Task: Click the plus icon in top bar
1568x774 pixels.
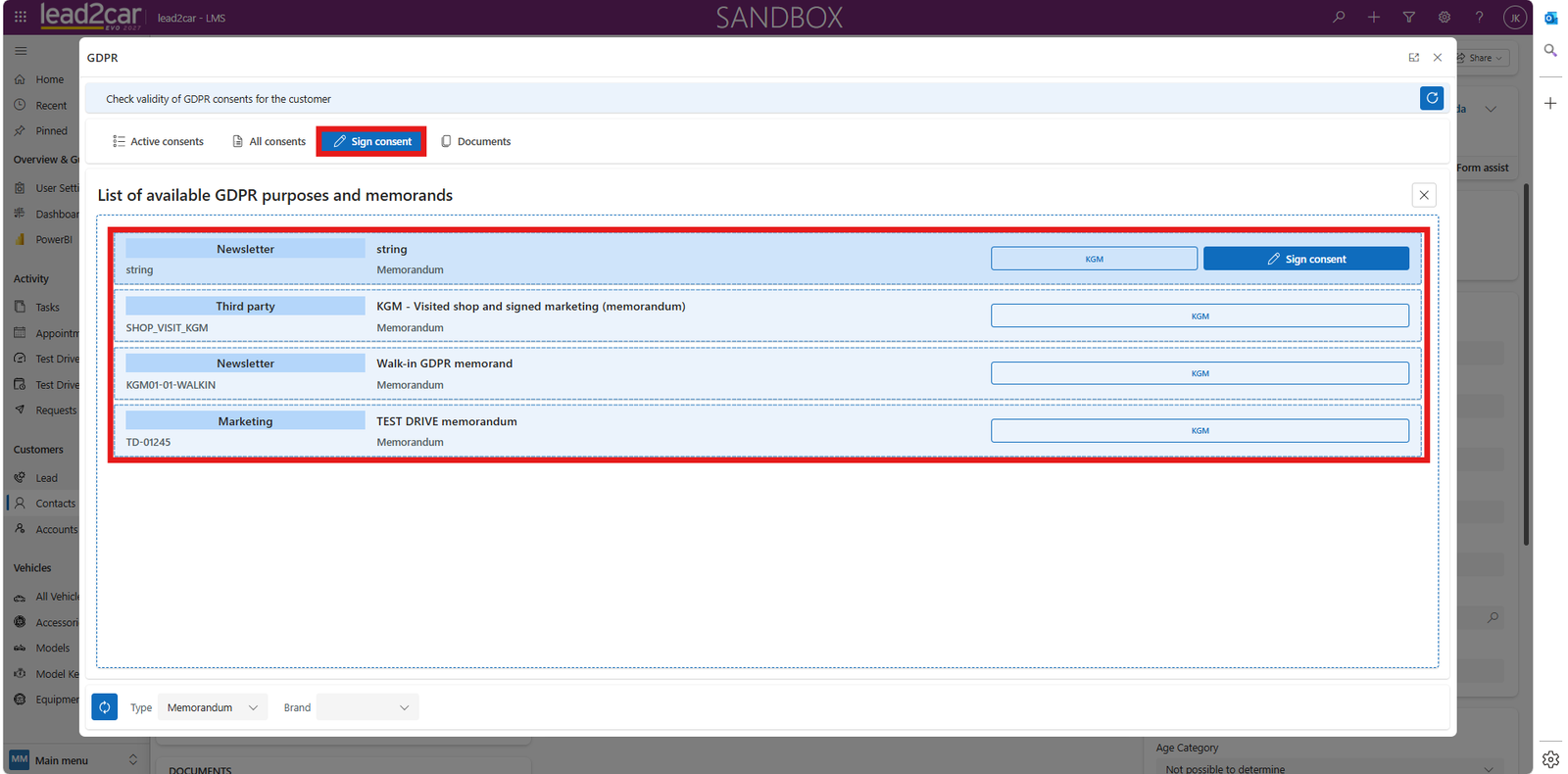Action: pyautogui.click(x=1374, y=17)
